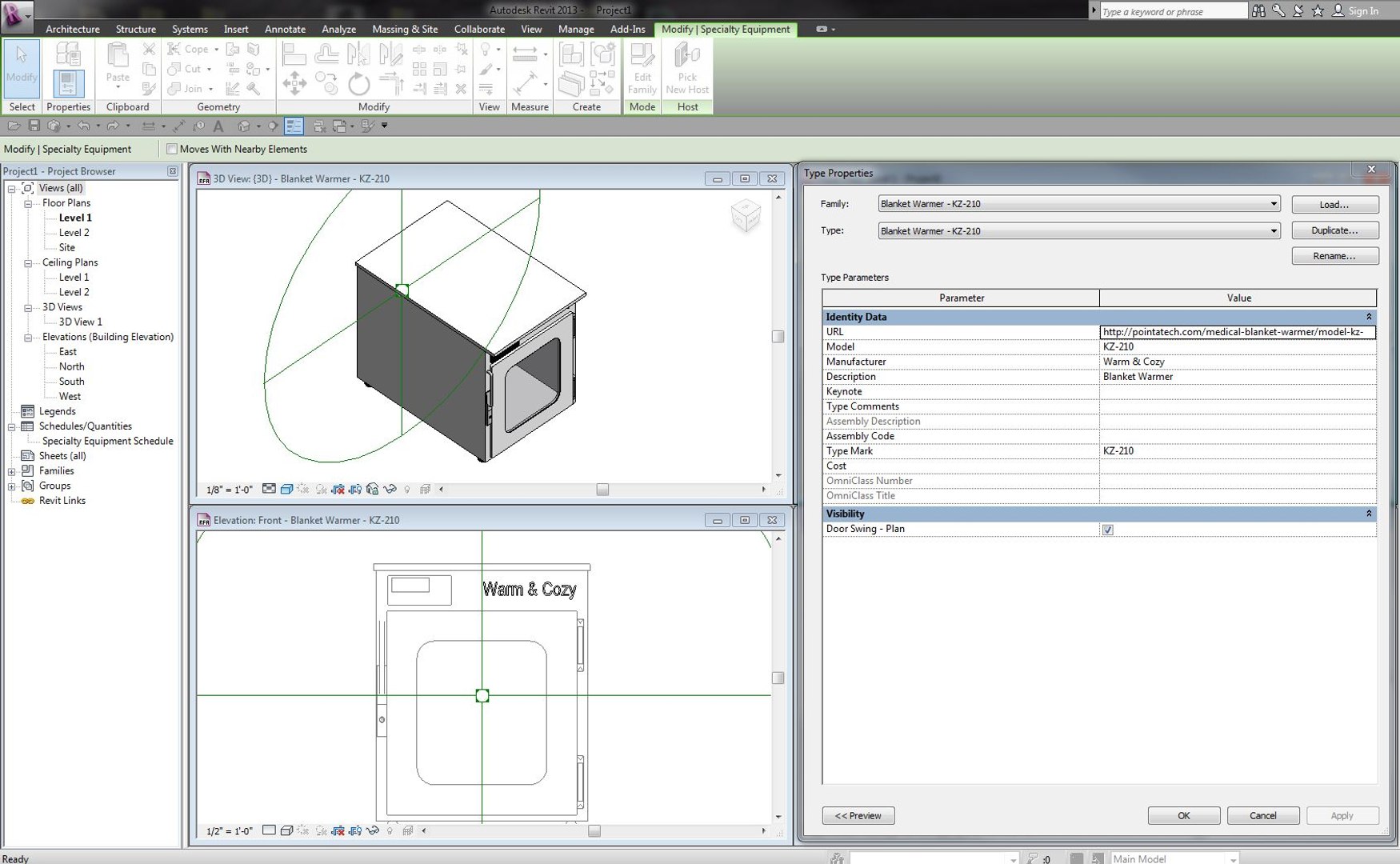Click Cancel in Type Properties dialog
The height and width of the screenshot is (864, 1400).
1263,816
